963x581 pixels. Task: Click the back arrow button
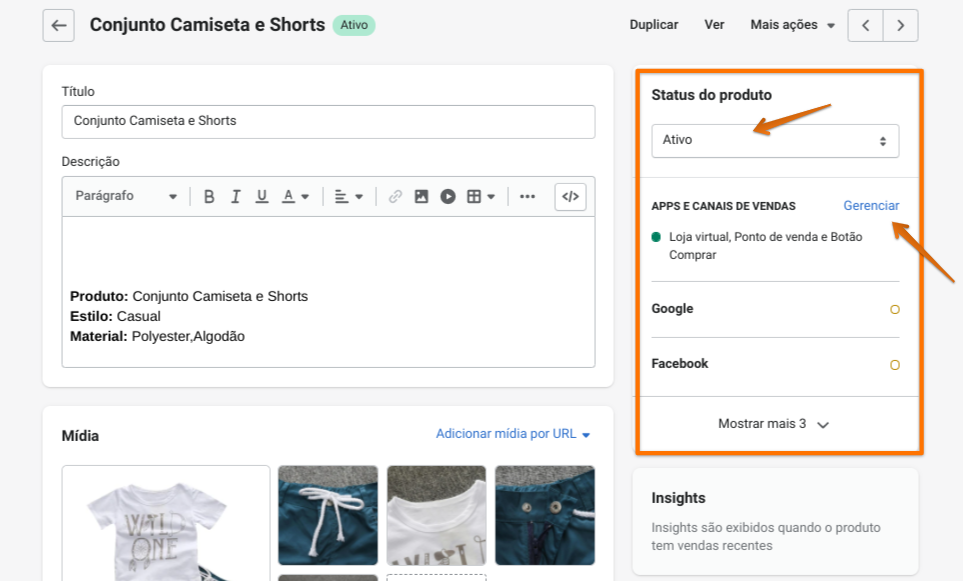pyautogui.click(x=59, y=25)
